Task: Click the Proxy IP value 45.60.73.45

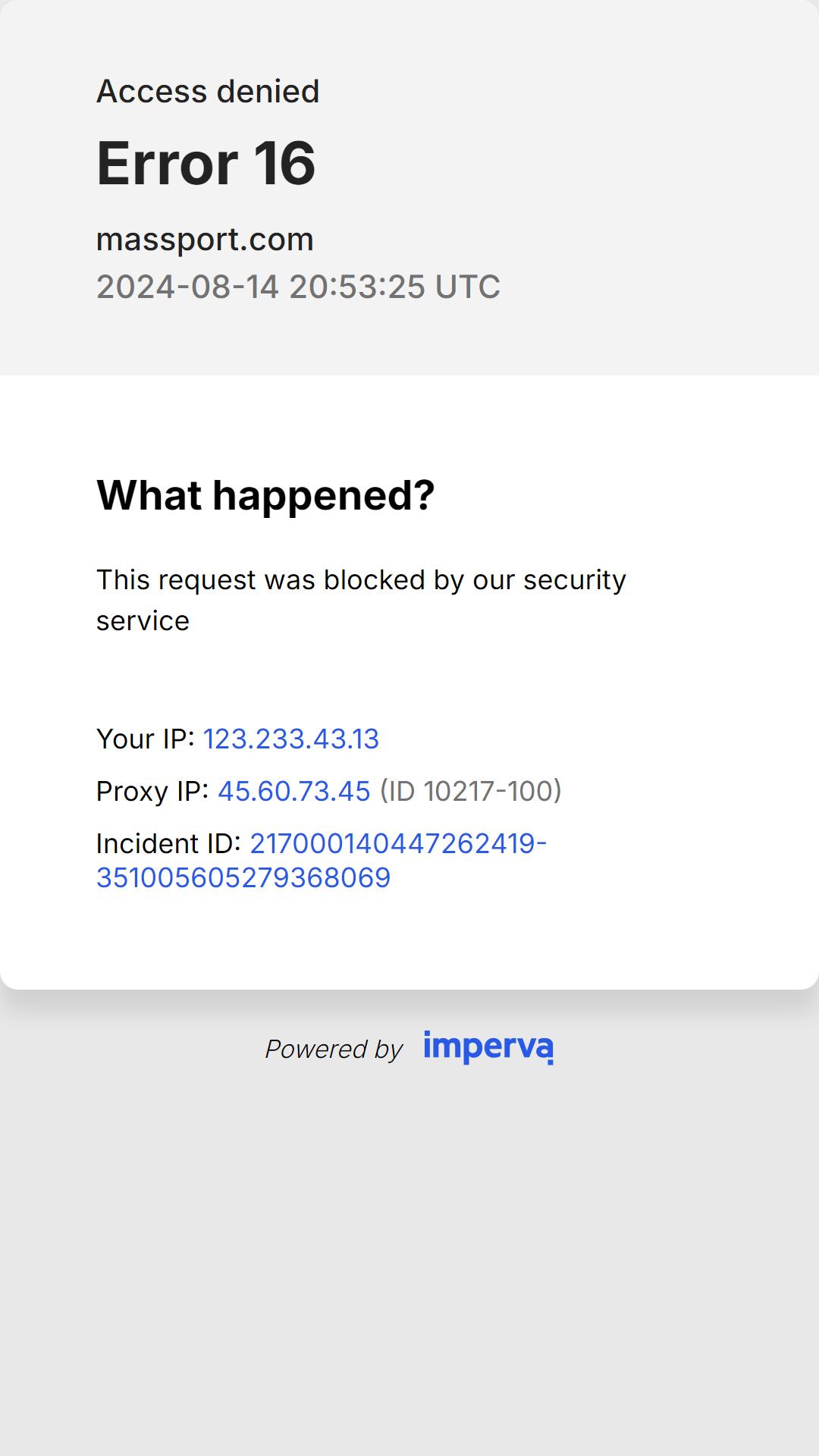Action: pyautogui.click(x=294, y=791)
